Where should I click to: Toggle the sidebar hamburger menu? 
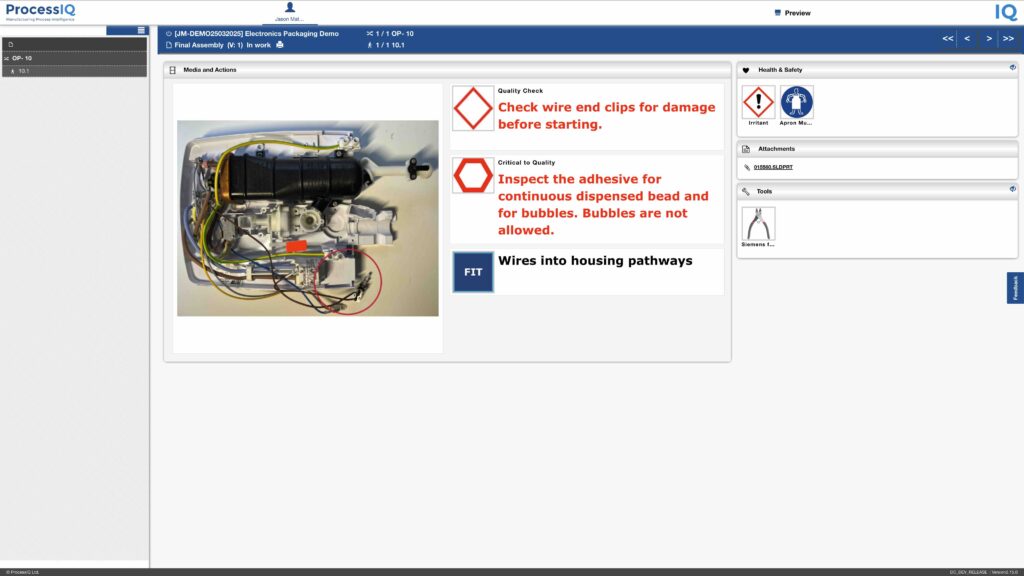141,30
